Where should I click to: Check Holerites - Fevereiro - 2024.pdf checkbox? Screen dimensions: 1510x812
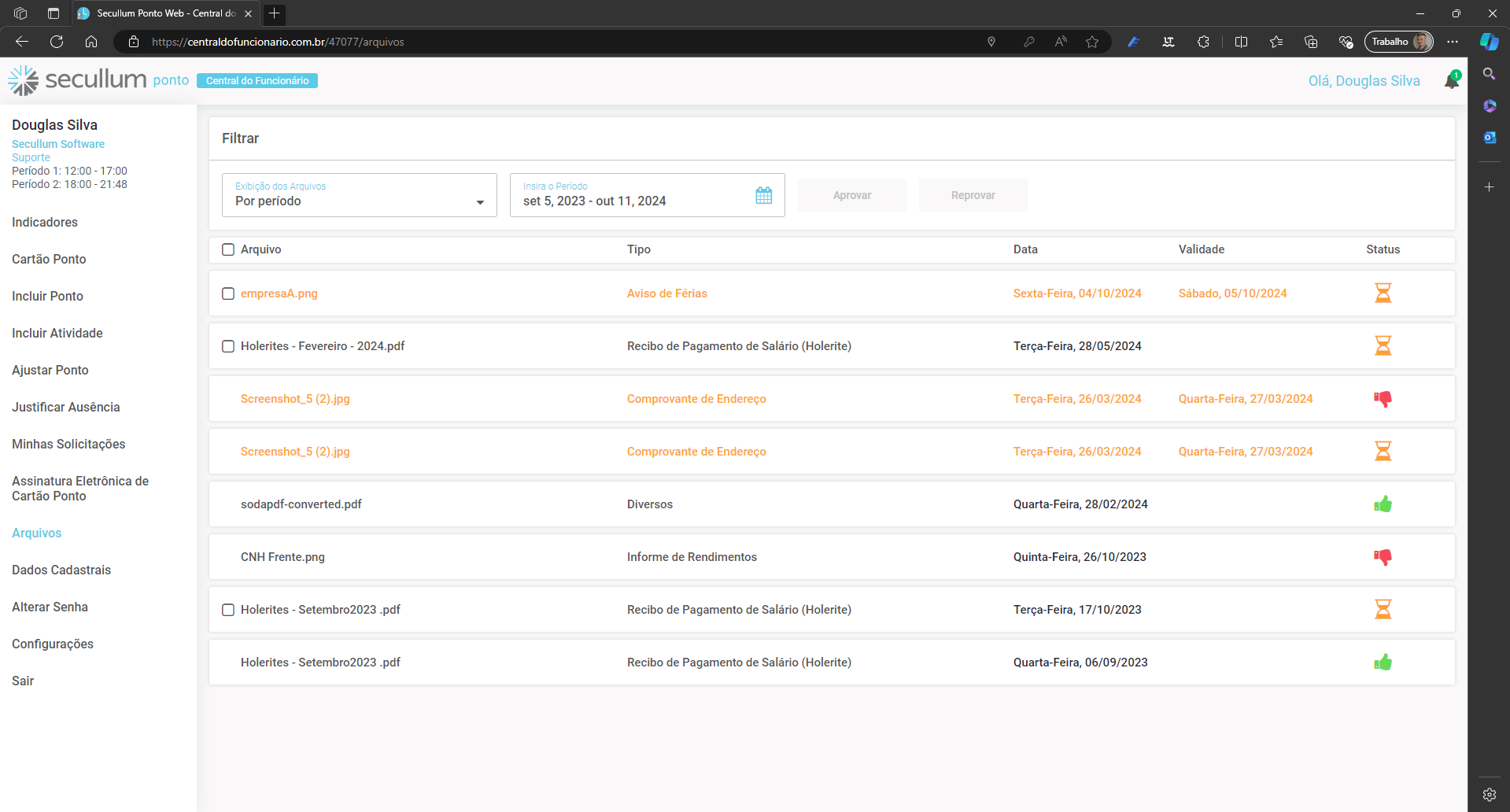[228, 346]
